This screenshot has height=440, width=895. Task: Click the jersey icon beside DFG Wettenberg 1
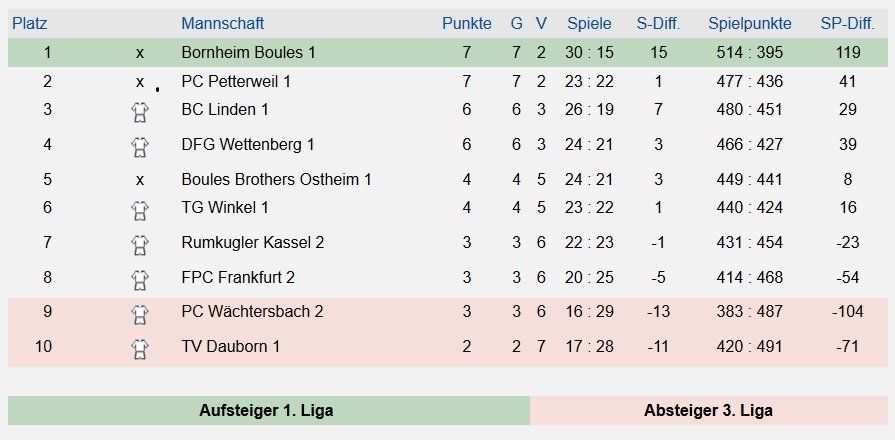(140, 147)
